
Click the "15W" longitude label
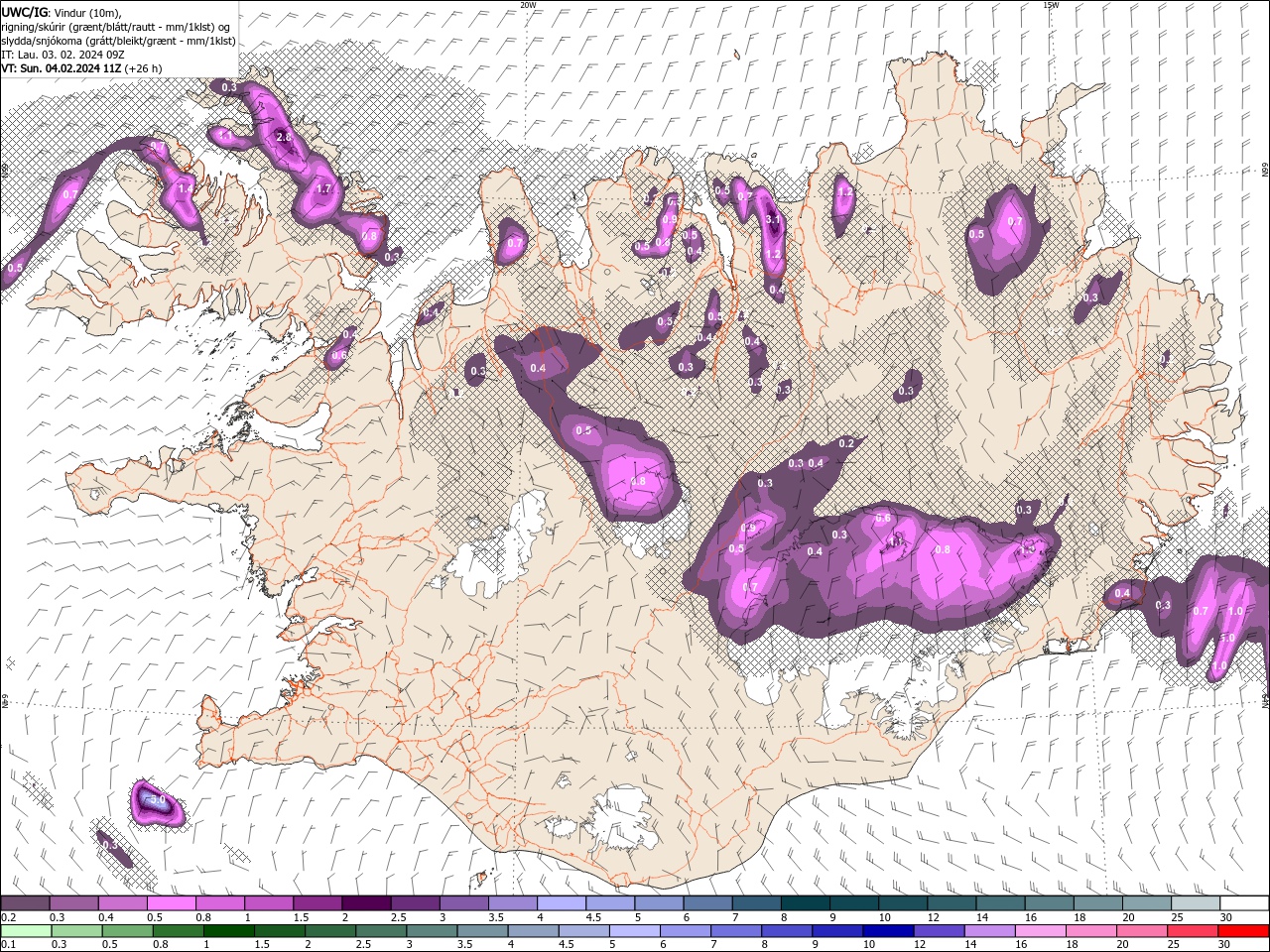1051,5
